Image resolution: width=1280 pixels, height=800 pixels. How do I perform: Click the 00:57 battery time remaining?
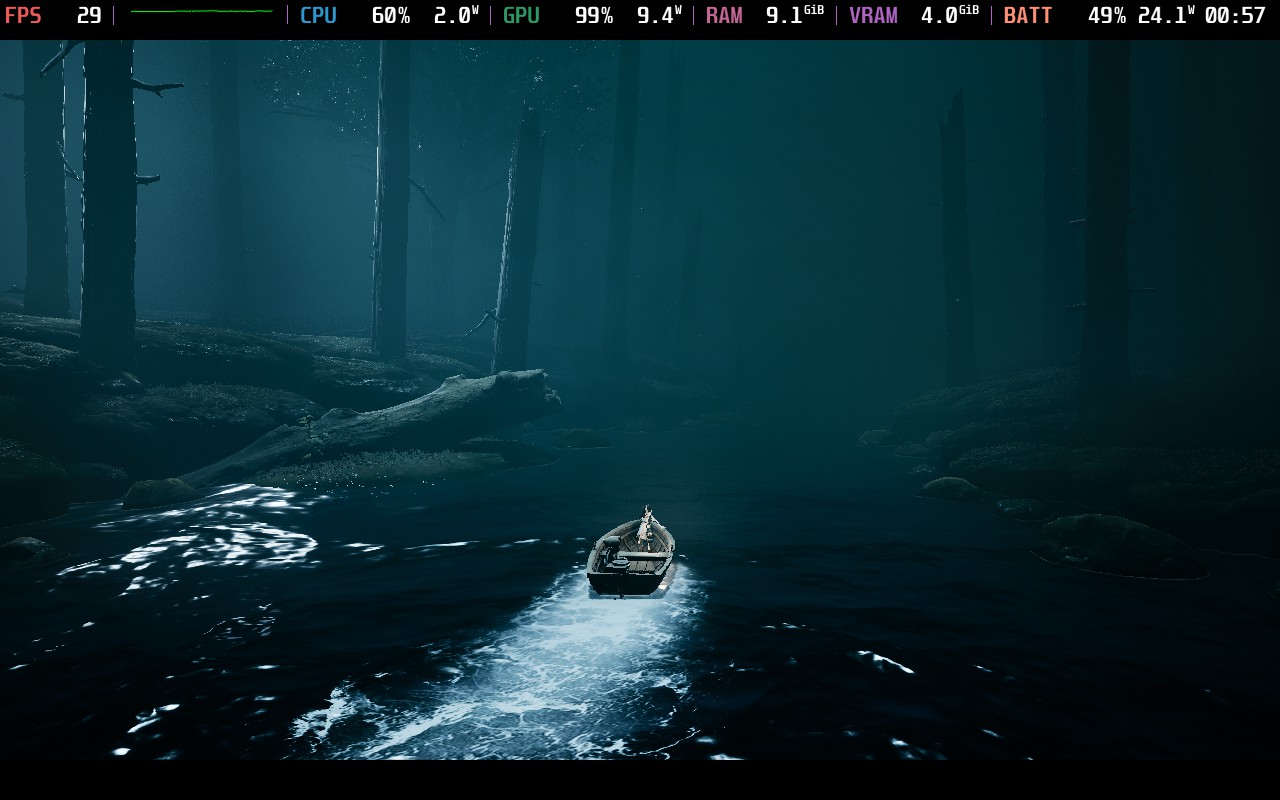[x=1235, y=16]
